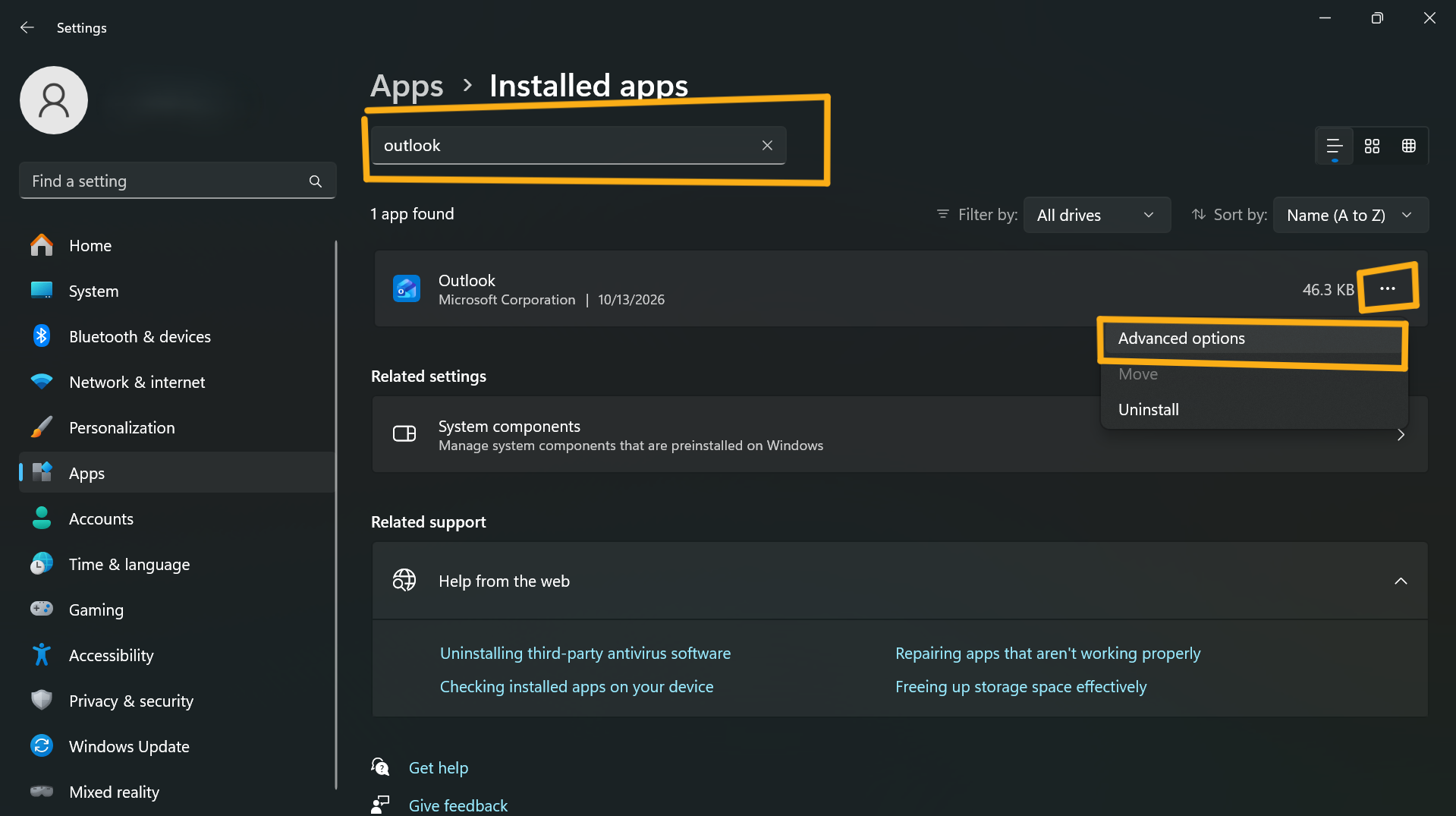Image resolution: width=1456 pixels, height=816 pixels.
Task: Open the Sort by Name dropdown
Action: [1351, 215]
